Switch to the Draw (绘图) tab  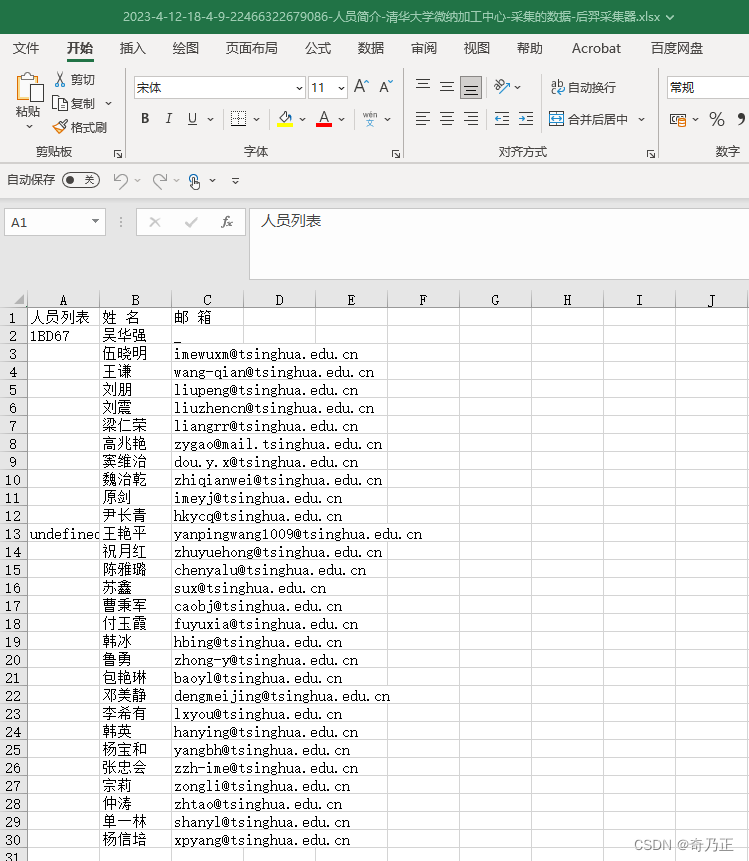pyautogui.click(x=185, y=48)
